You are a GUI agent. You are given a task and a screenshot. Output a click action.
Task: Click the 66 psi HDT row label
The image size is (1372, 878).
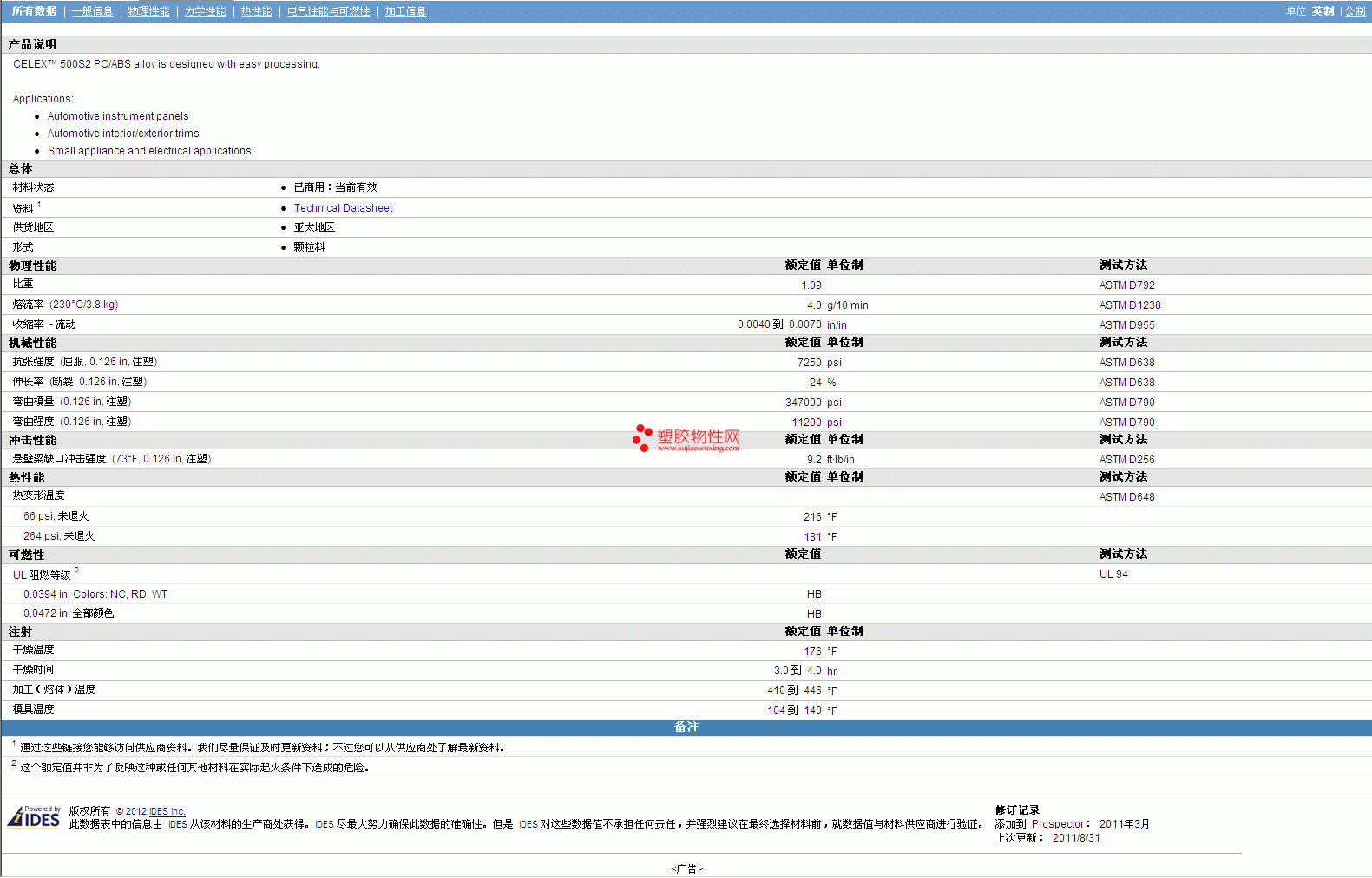tap(56, 516)
